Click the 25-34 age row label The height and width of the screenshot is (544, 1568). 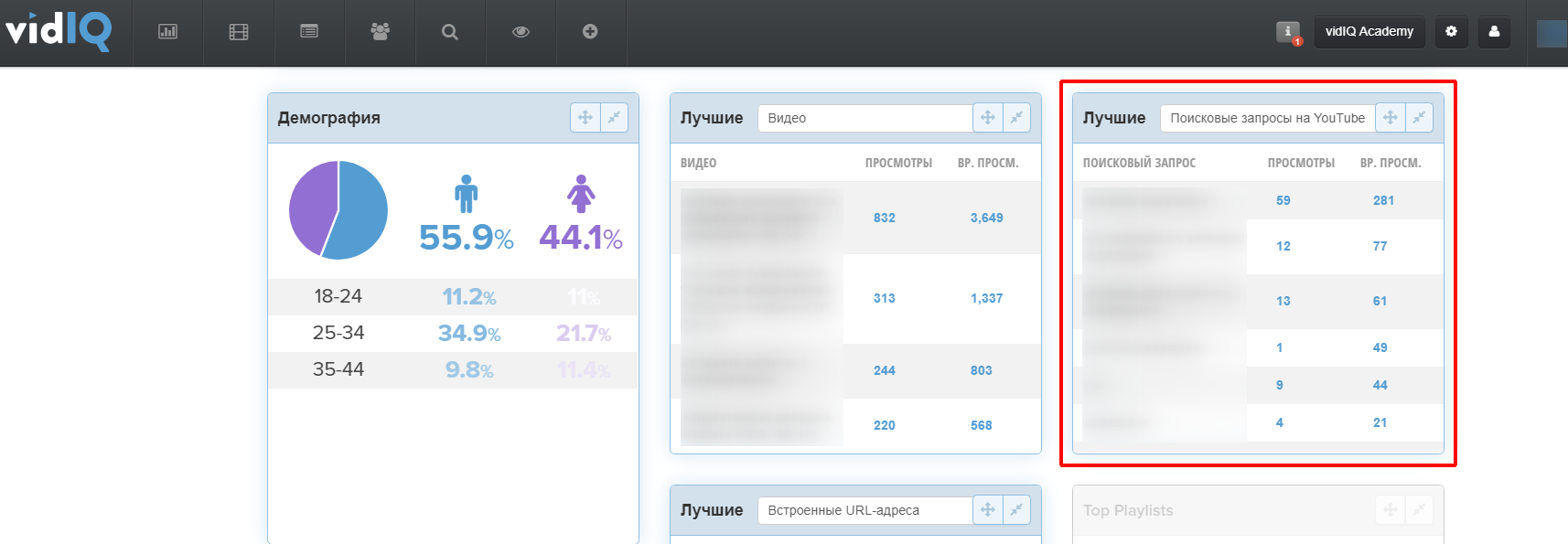coord(338,333)
